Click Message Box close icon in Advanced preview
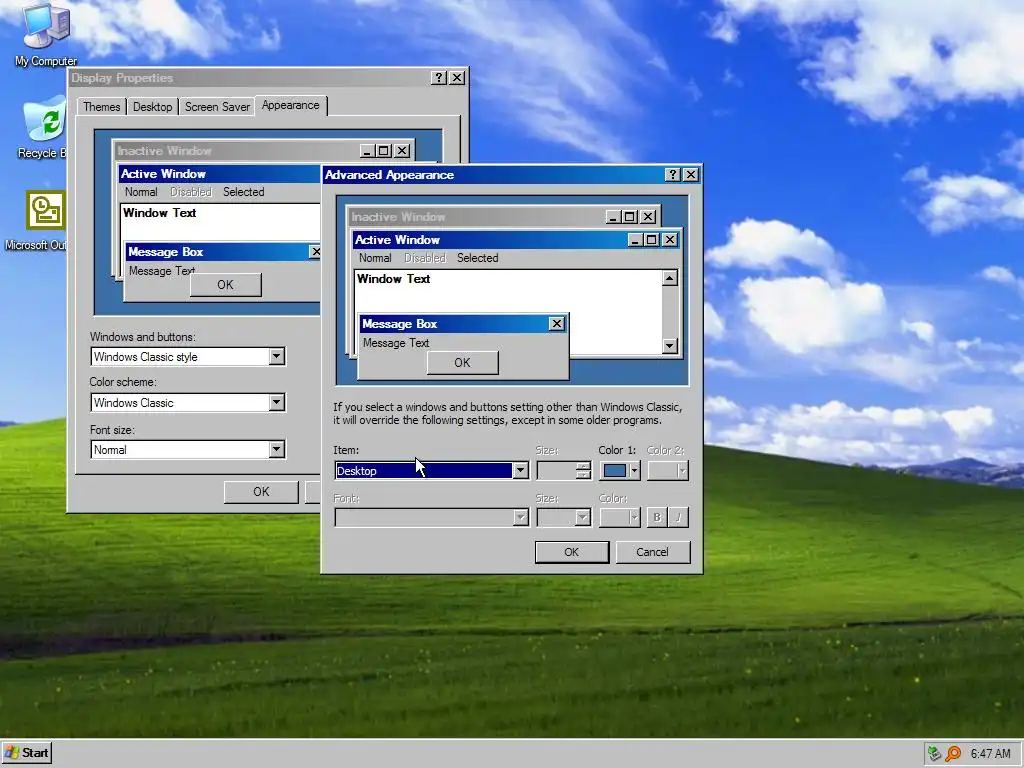 point(556,324)
